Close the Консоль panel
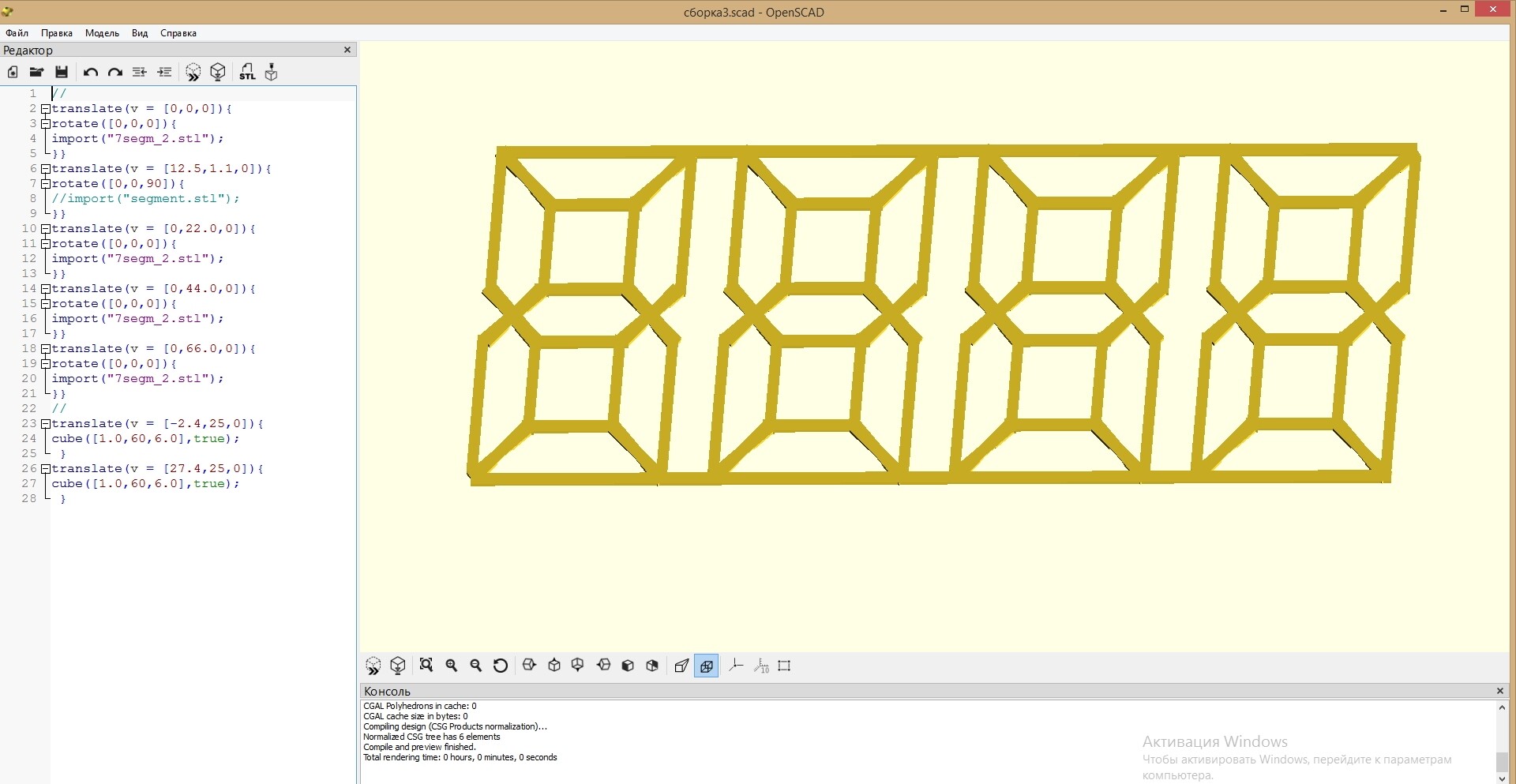The width and height of the screenshot is (1516, 784). point(1500,691)
